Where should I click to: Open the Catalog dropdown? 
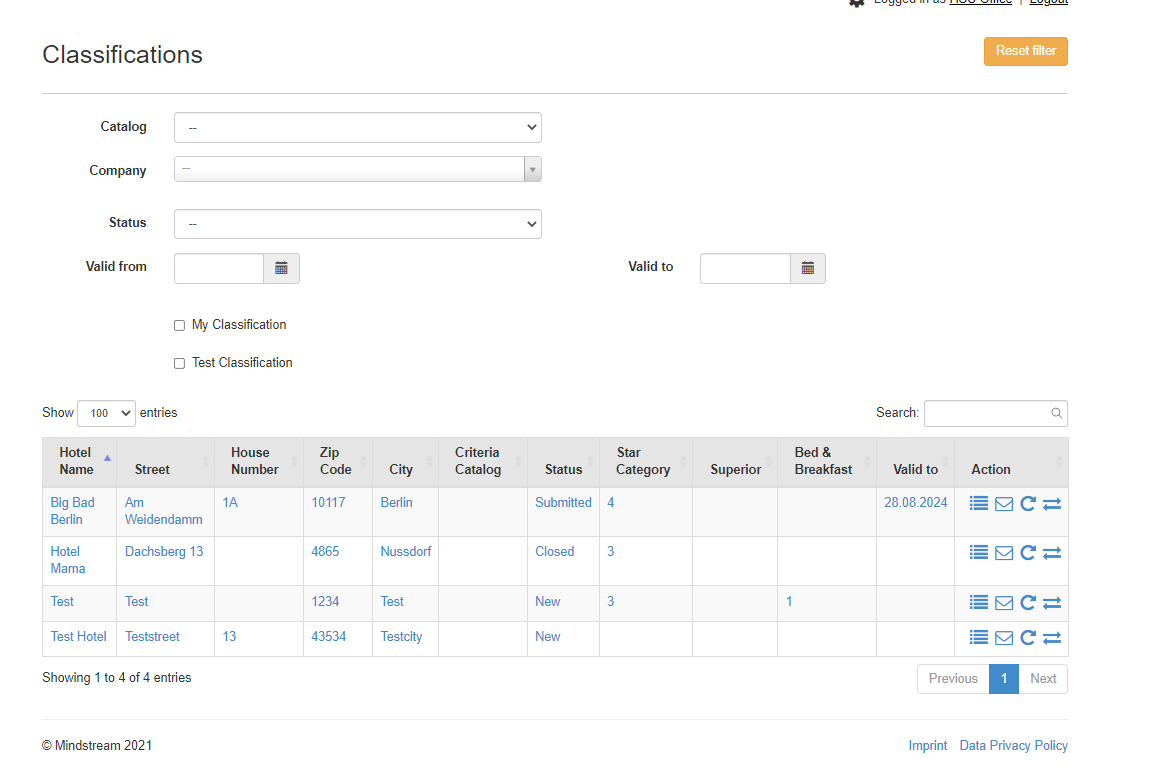[357, 128]
